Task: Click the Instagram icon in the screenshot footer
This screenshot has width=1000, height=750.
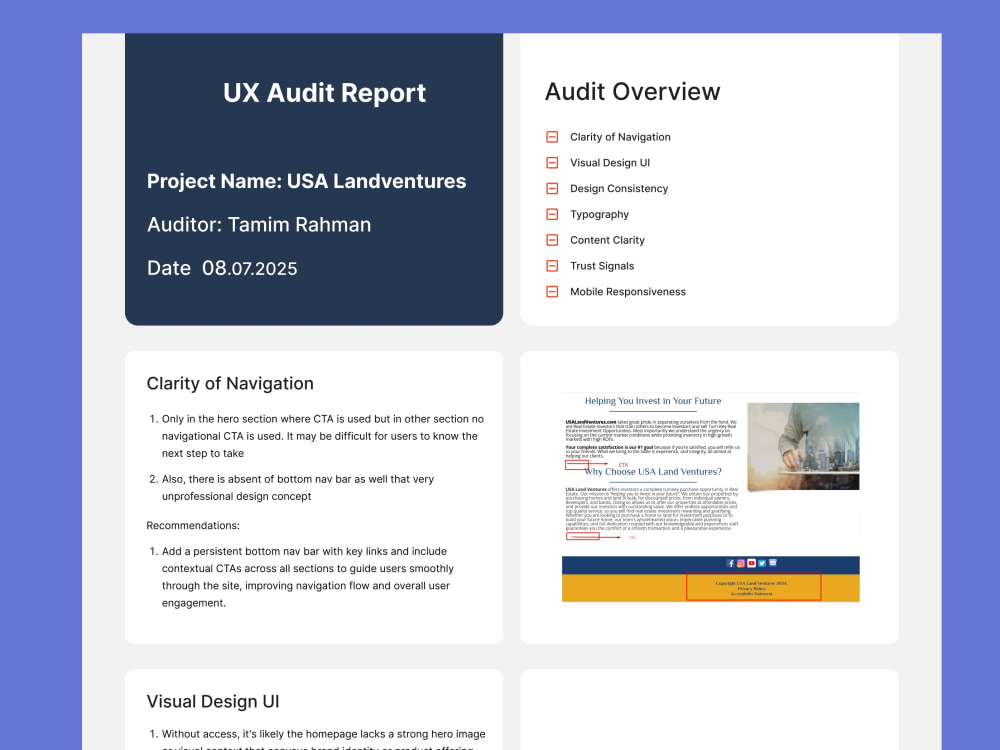Action: 741,563
